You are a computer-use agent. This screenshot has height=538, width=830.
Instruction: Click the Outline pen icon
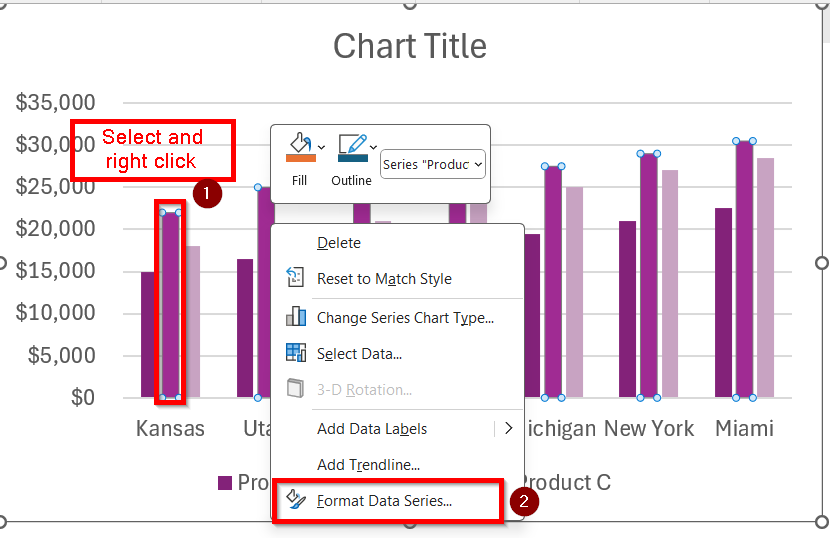tap(351, 147)
